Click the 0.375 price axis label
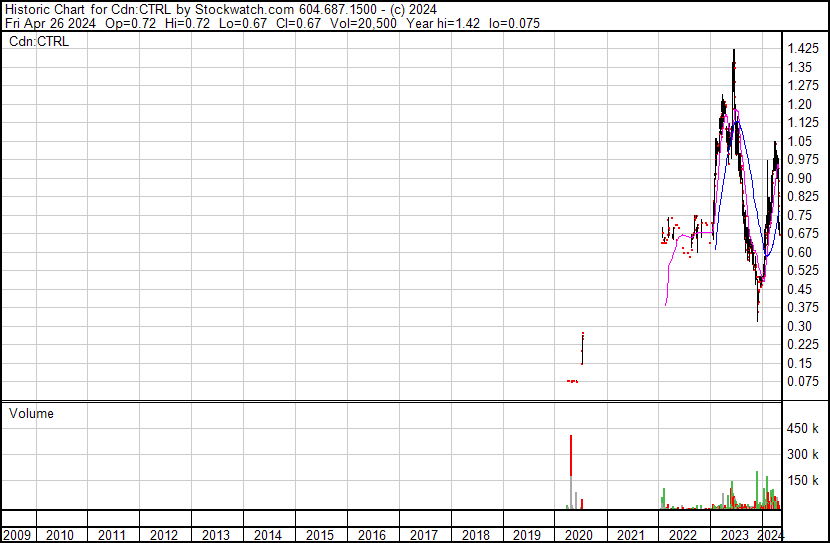The width and height of the screenshot is (830, 543). [803, 307]
